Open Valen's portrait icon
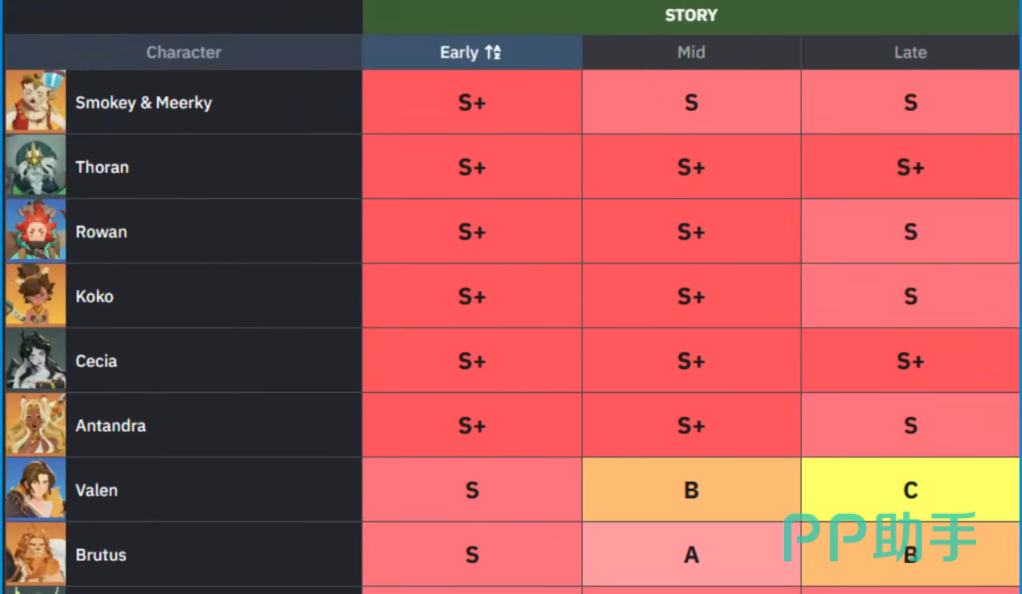This screenshot has width=1022, height=594. [x=36, y=490]
